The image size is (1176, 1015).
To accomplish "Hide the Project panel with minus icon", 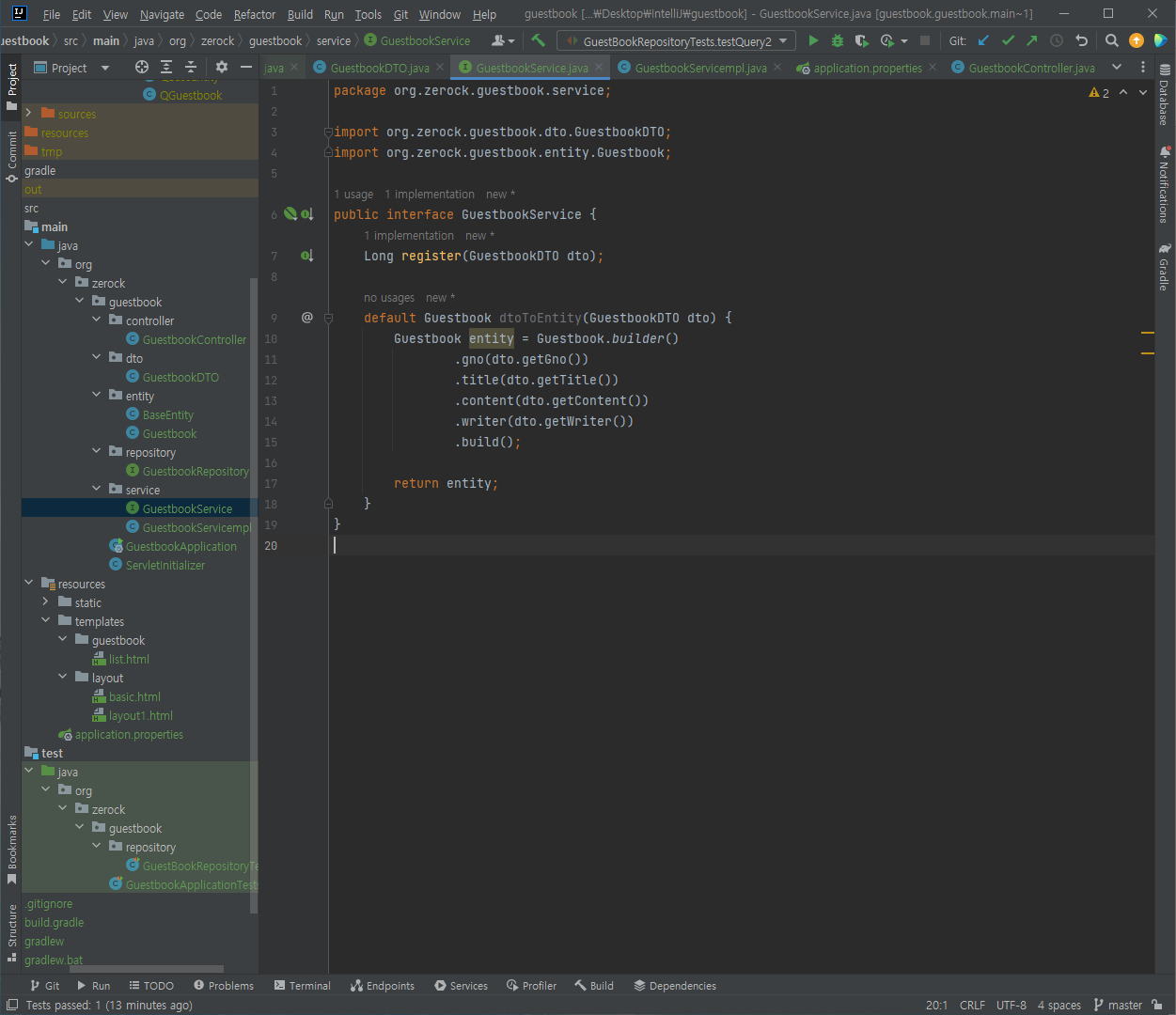I will [246, 67].
